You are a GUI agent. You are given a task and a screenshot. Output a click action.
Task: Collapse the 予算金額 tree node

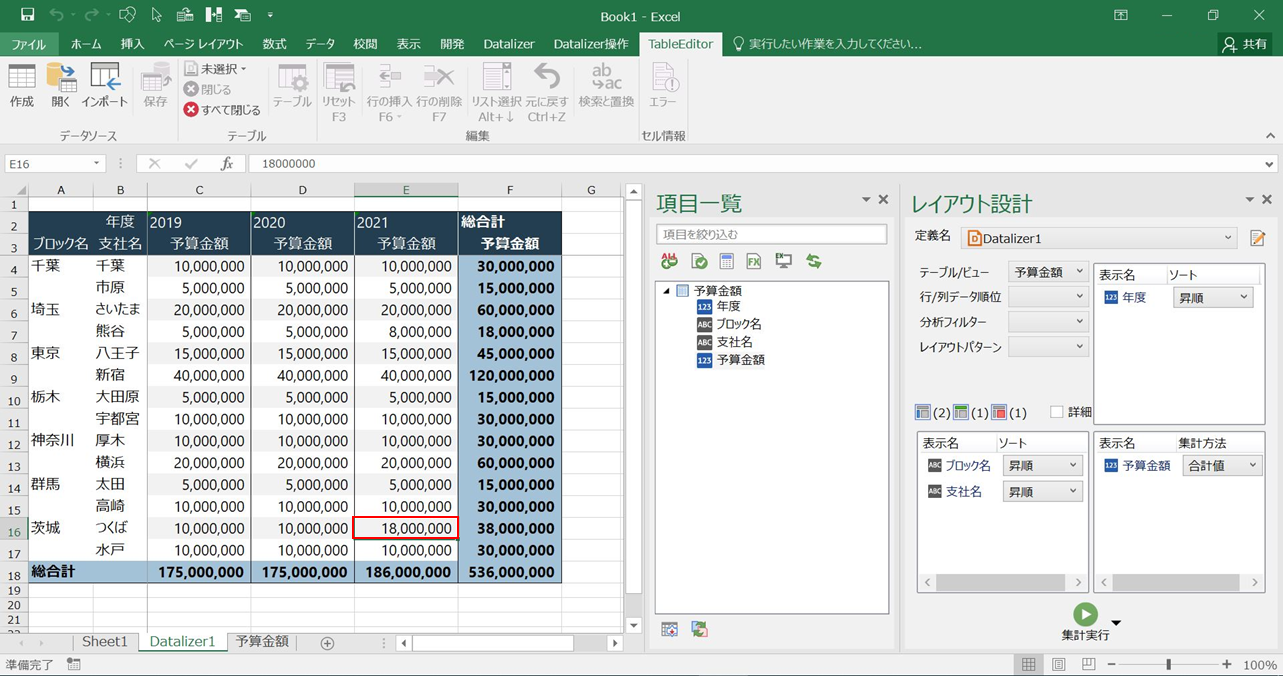(667, 291)
